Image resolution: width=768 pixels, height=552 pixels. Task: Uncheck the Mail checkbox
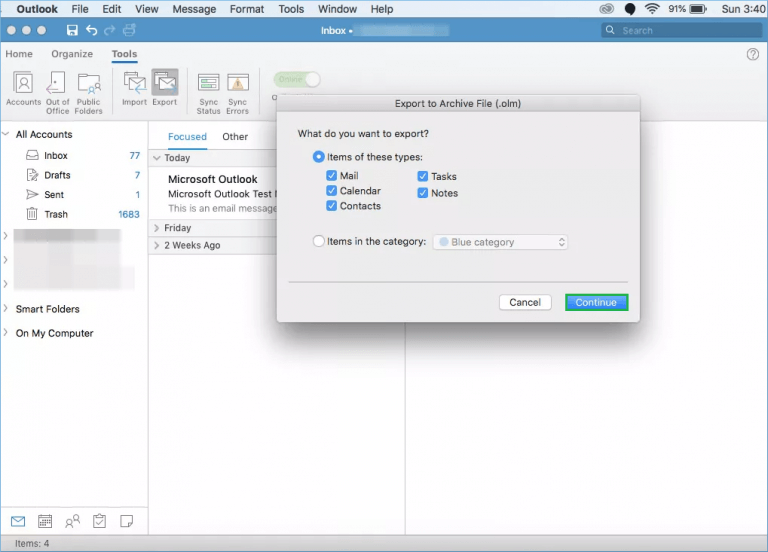coord(332,176)
